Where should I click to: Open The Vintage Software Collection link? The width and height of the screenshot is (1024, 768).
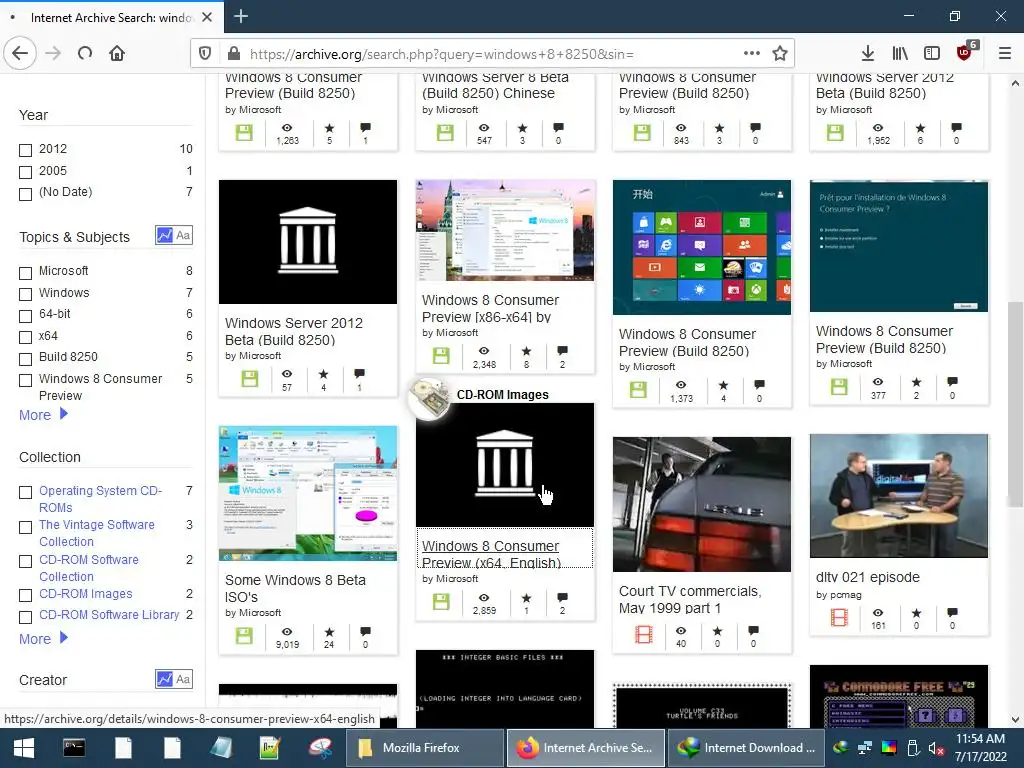(x=97, y=533)
